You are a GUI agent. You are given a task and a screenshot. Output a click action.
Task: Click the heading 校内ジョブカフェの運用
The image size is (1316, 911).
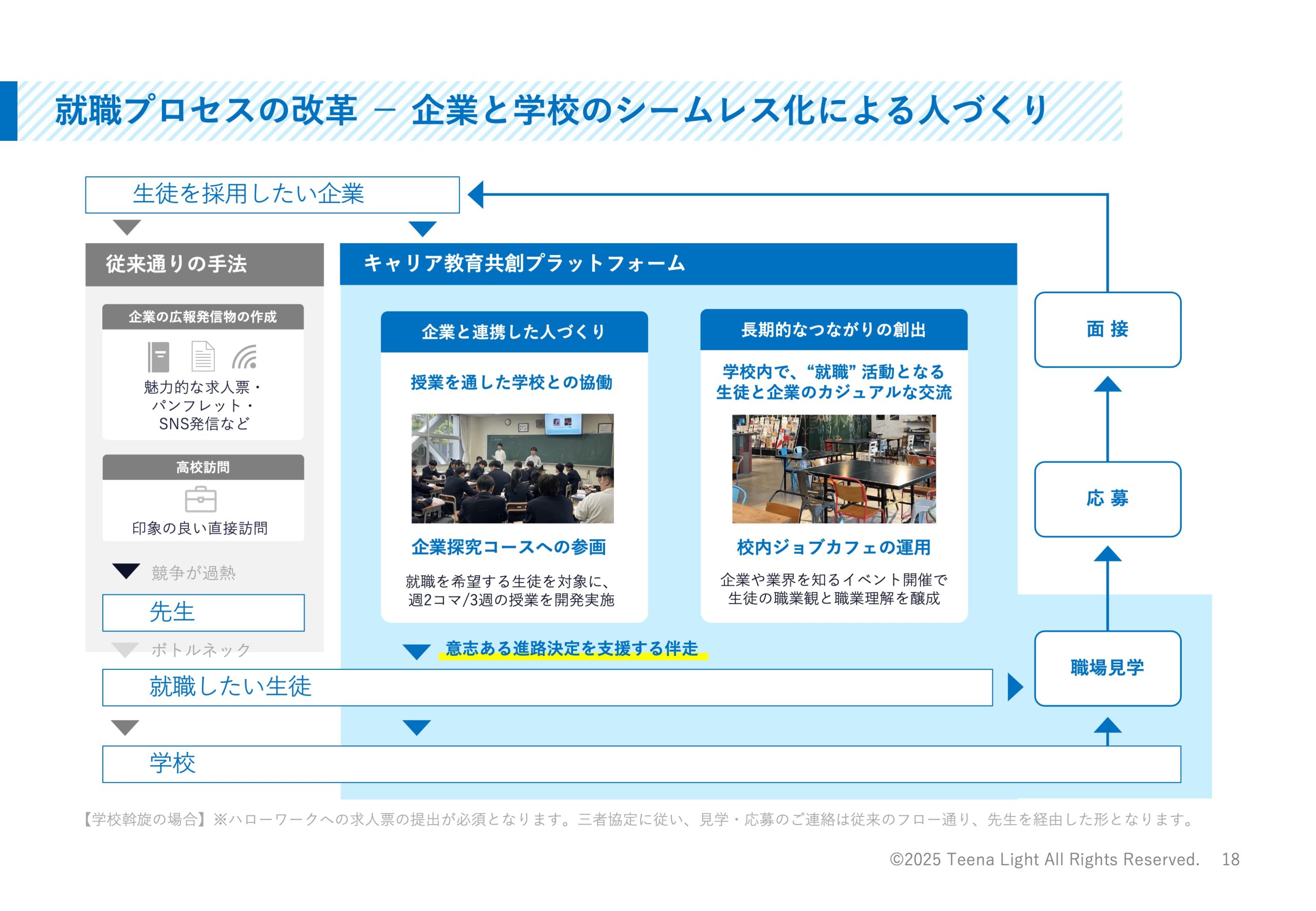pyautogui.click(x=834, y=547)
